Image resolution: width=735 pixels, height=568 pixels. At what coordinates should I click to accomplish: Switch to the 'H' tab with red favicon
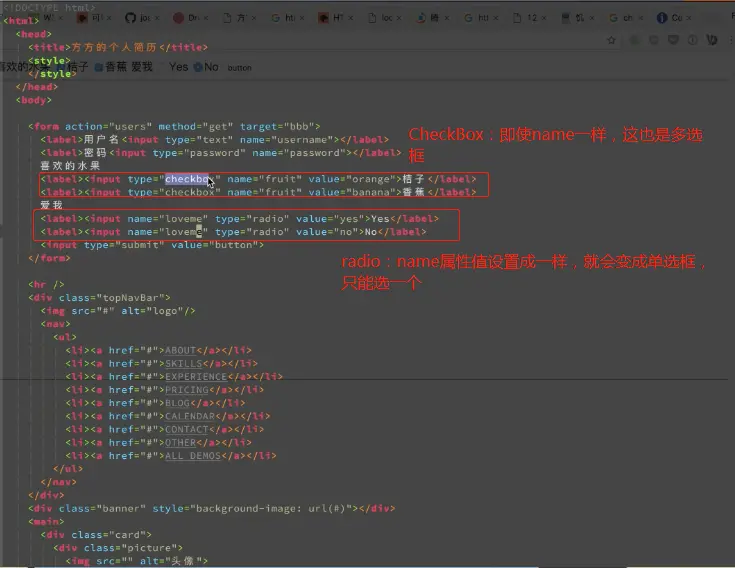point(336,18)
